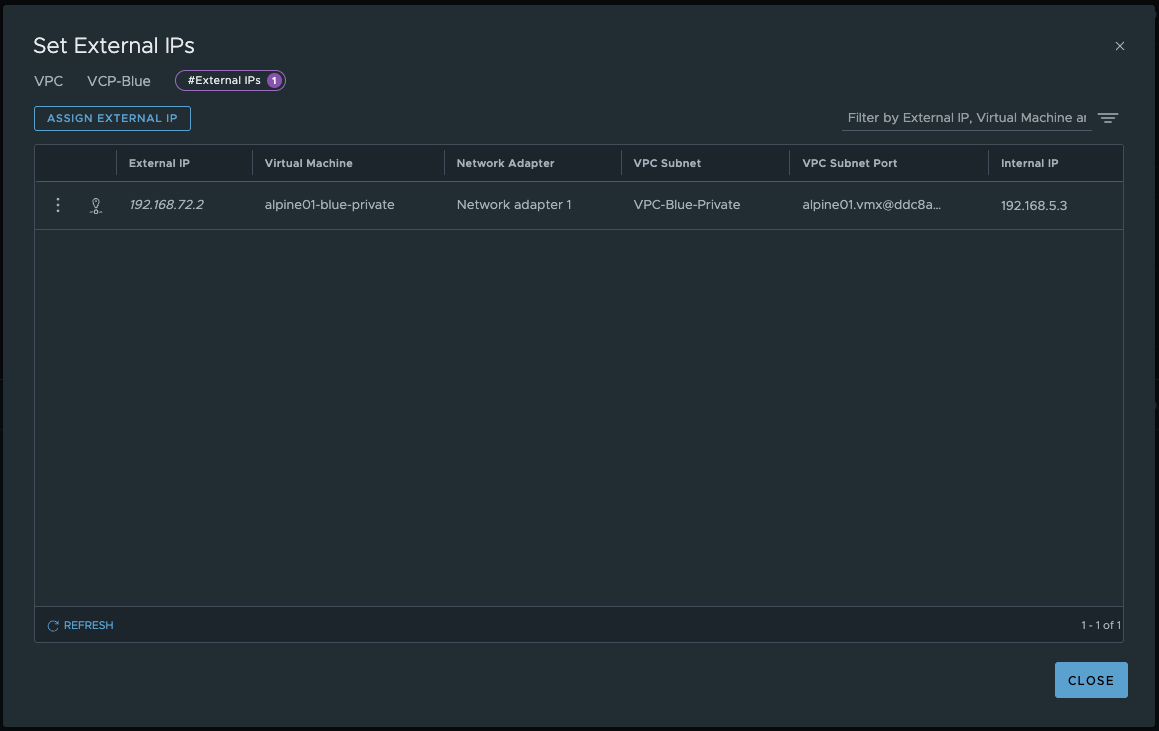Sort by the Virtual Machine column header
1159x731 pixels.
point(308,163)
